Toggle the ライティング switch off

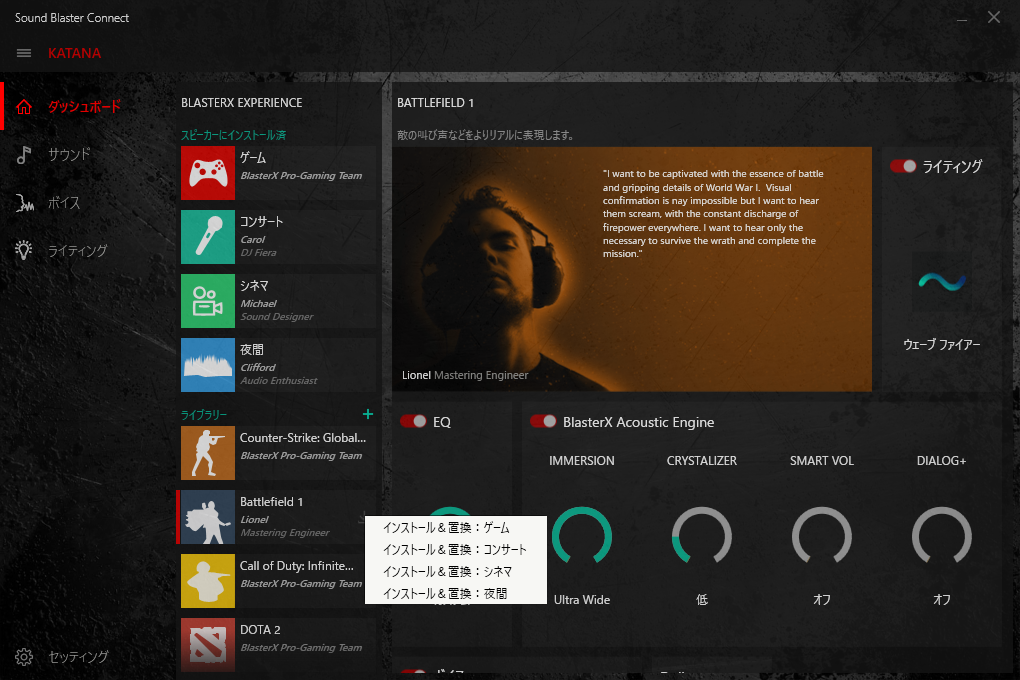(903, 167)
